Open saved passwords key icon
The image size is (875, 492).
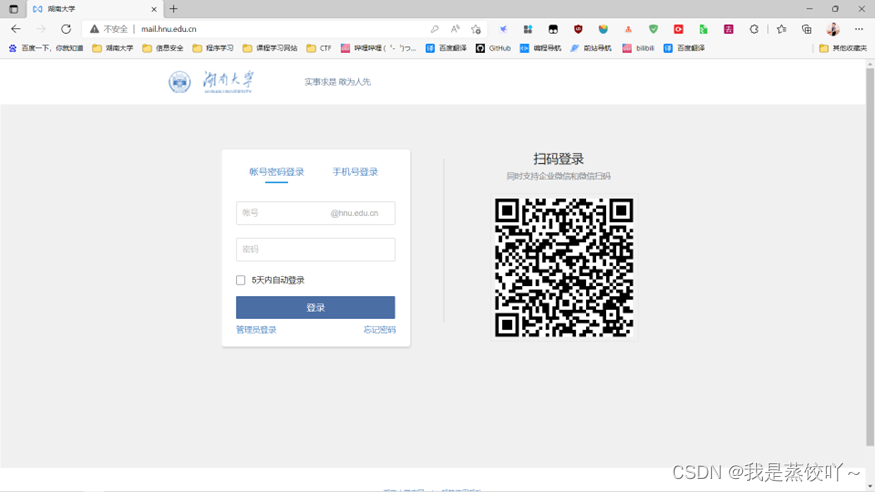(x=435, y=29)
